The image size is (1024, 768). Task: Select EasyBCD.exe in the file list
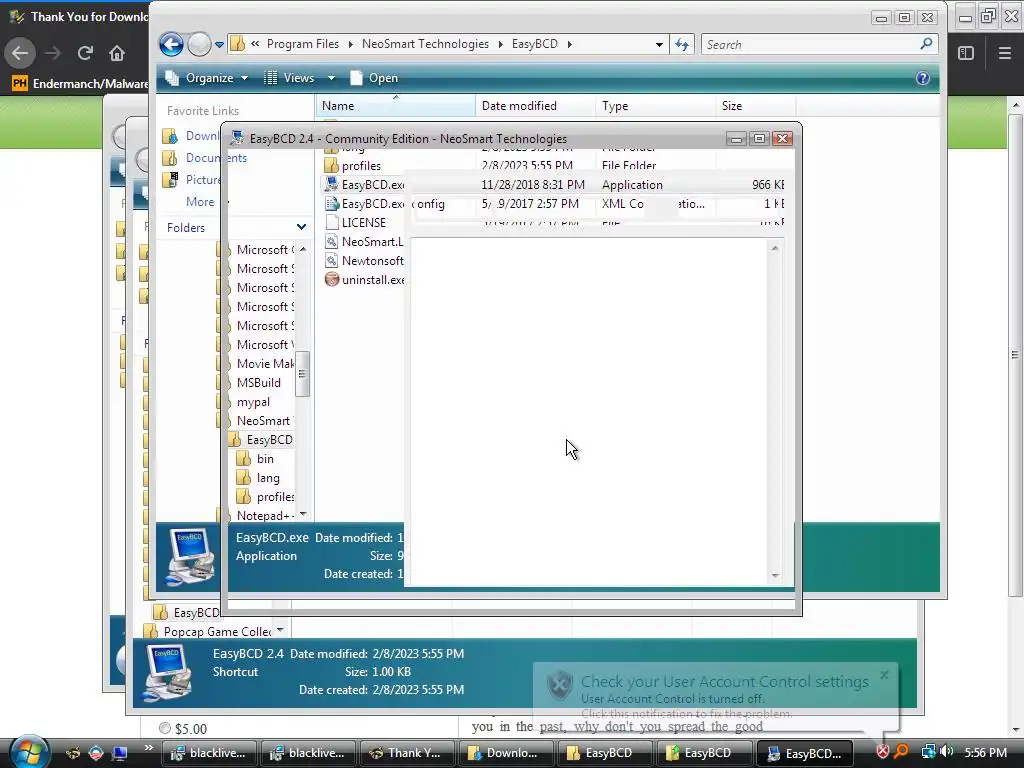coord(364,185)
